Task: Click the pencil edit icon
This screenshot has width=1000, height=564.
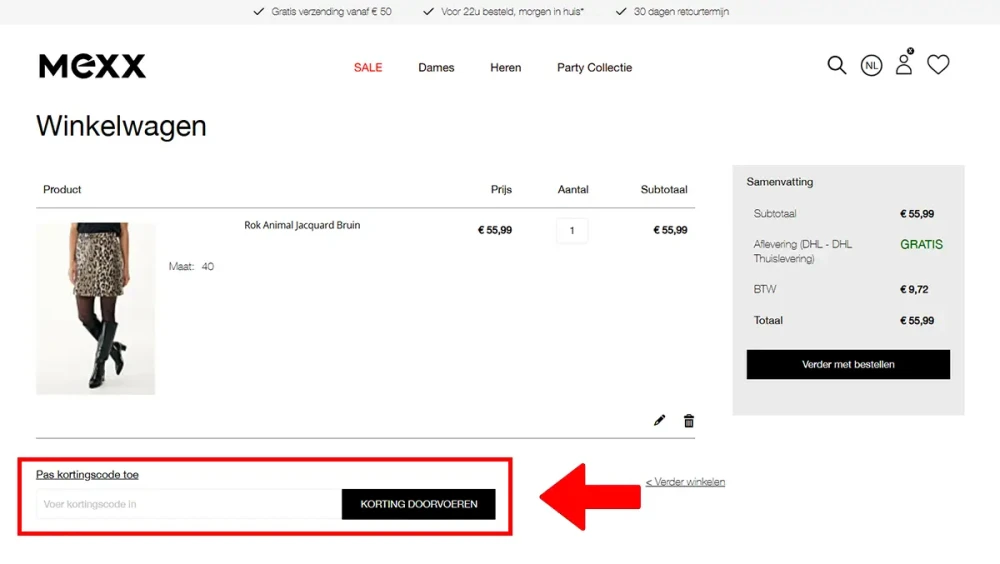Action: tap(659, 421)
